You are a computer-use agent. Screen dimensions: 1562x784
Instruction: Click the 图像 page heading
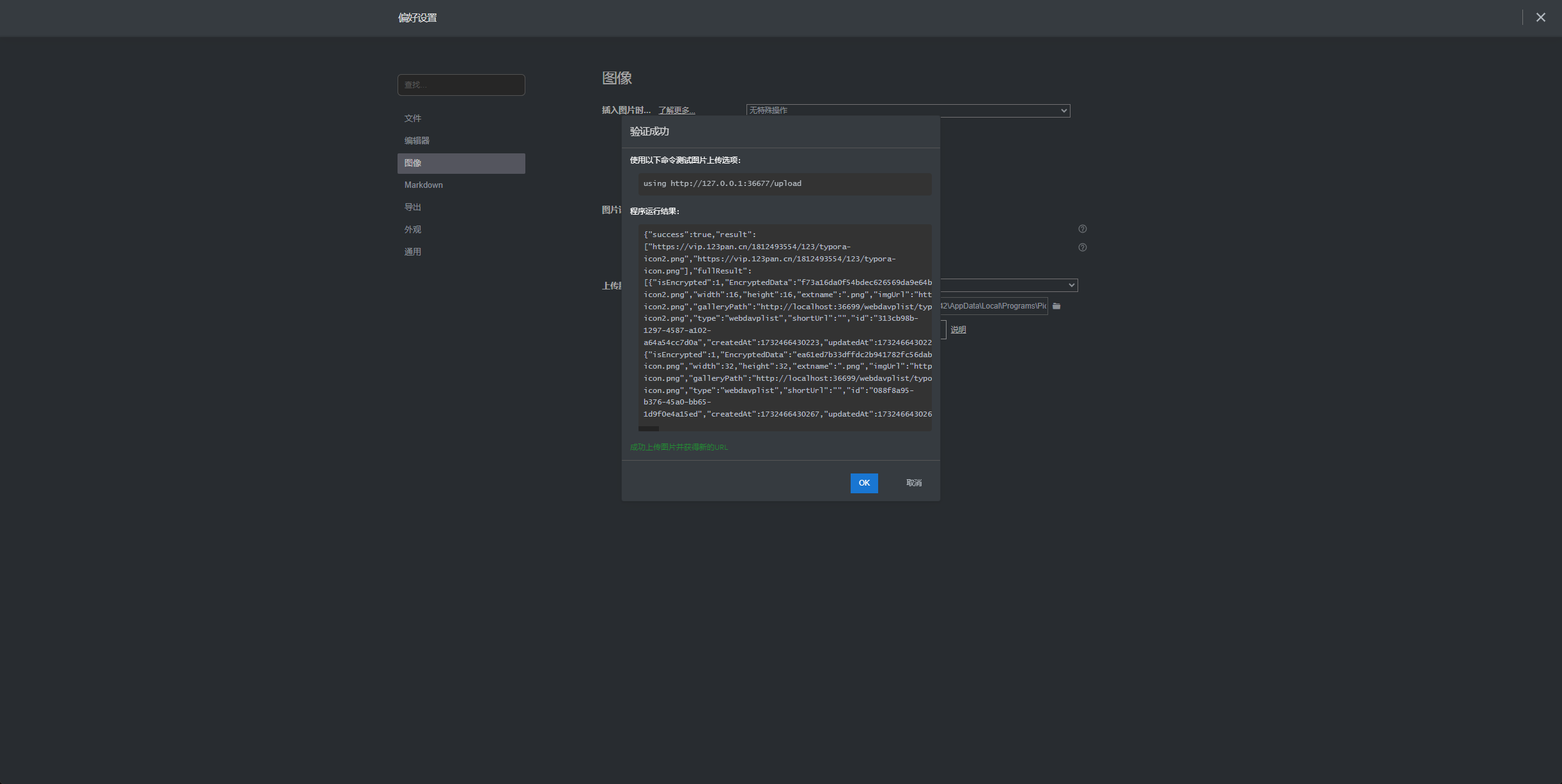[x=617, y=78]
